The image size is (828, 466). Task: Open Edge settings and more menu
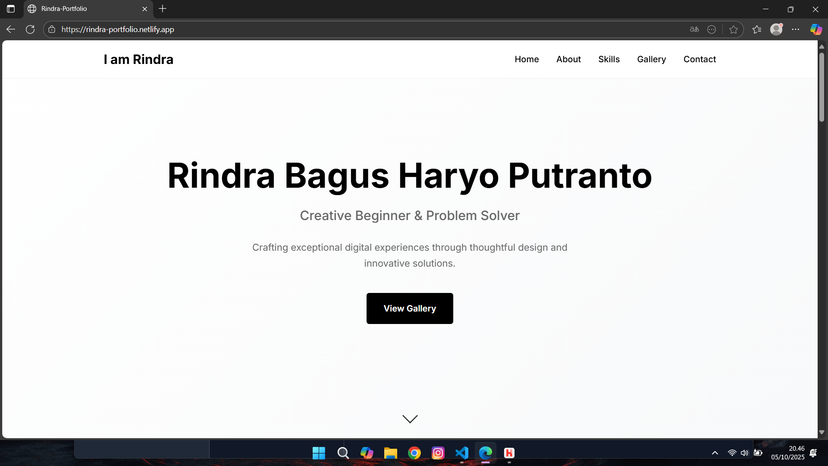(x=795, y=30)
